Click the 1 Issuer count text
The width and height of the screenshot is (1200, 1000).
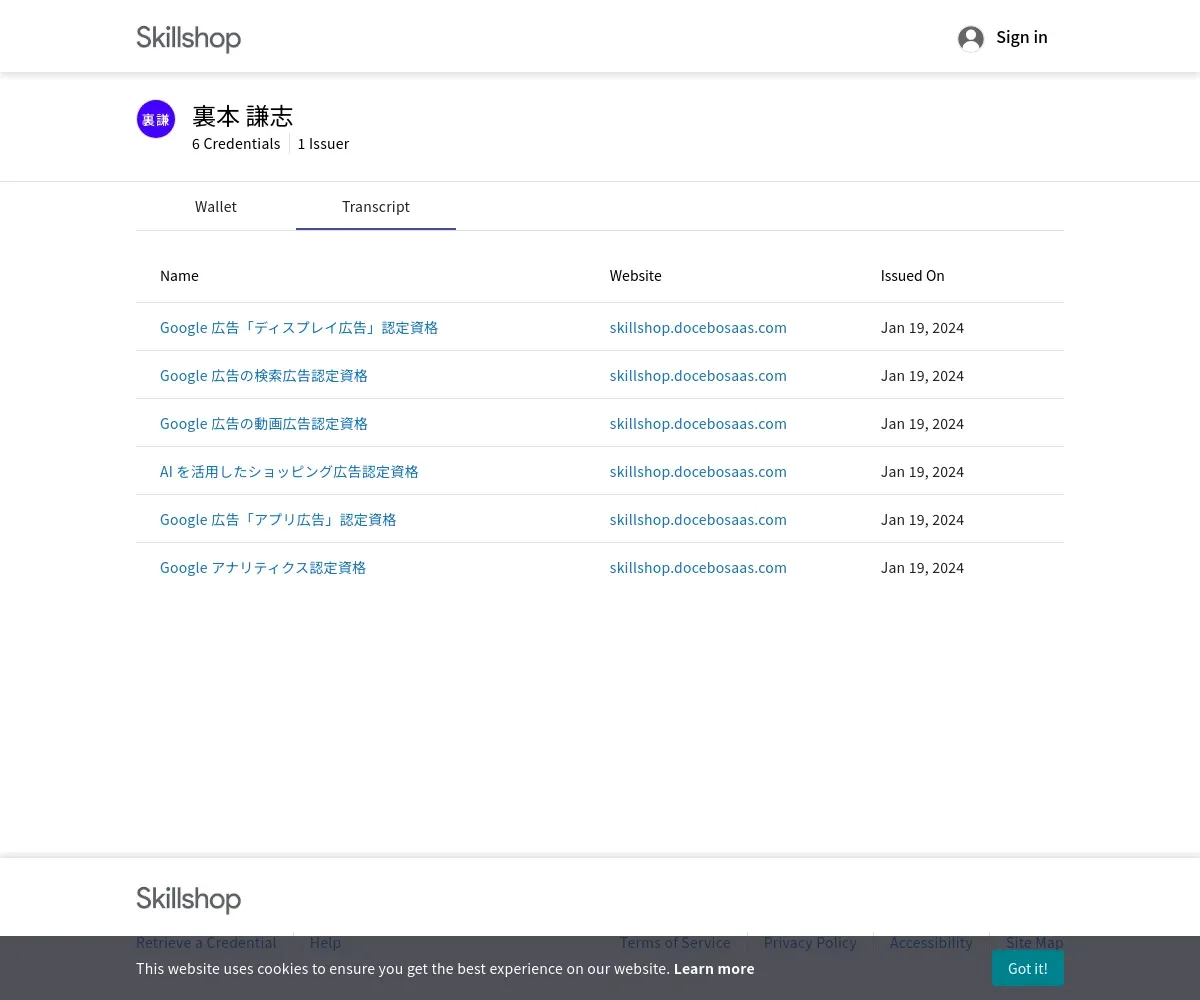[323, 144]
